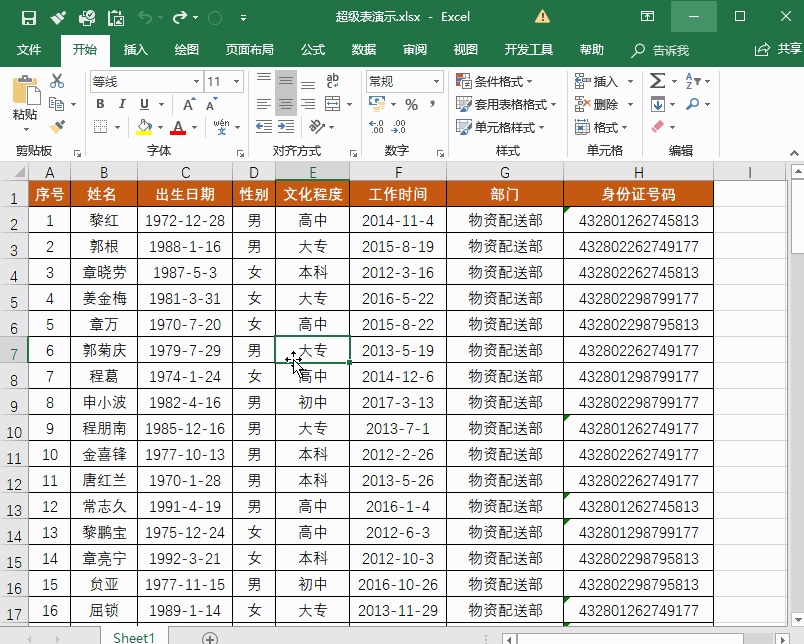Click the 删除 cells button
The image size is (804, 644).
coord(596,105)
